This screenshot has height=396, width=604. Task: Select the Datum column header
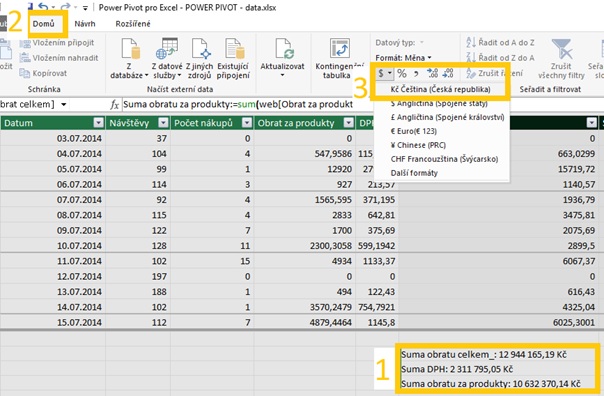(x=47, y=123)
